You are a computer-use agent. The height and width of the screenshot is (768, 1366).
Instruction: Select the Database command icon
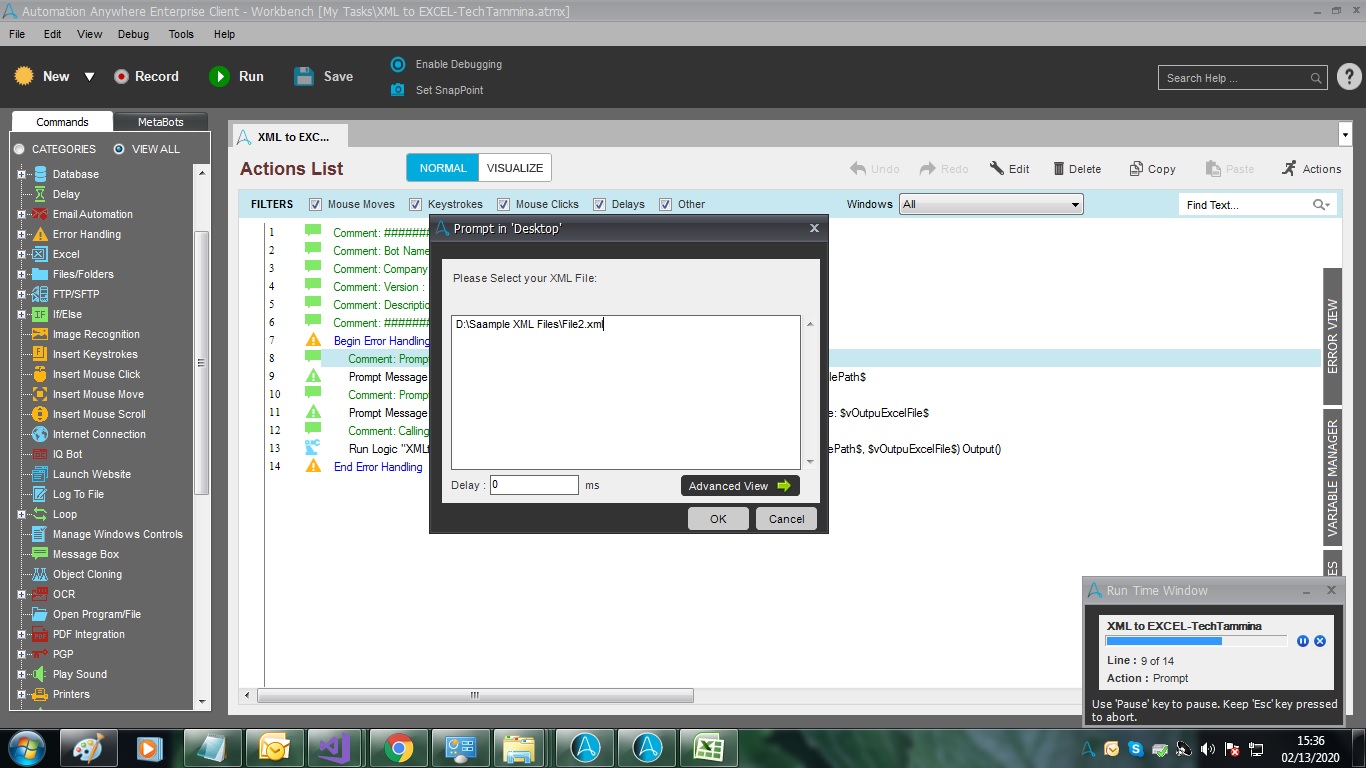coord(40,174)
